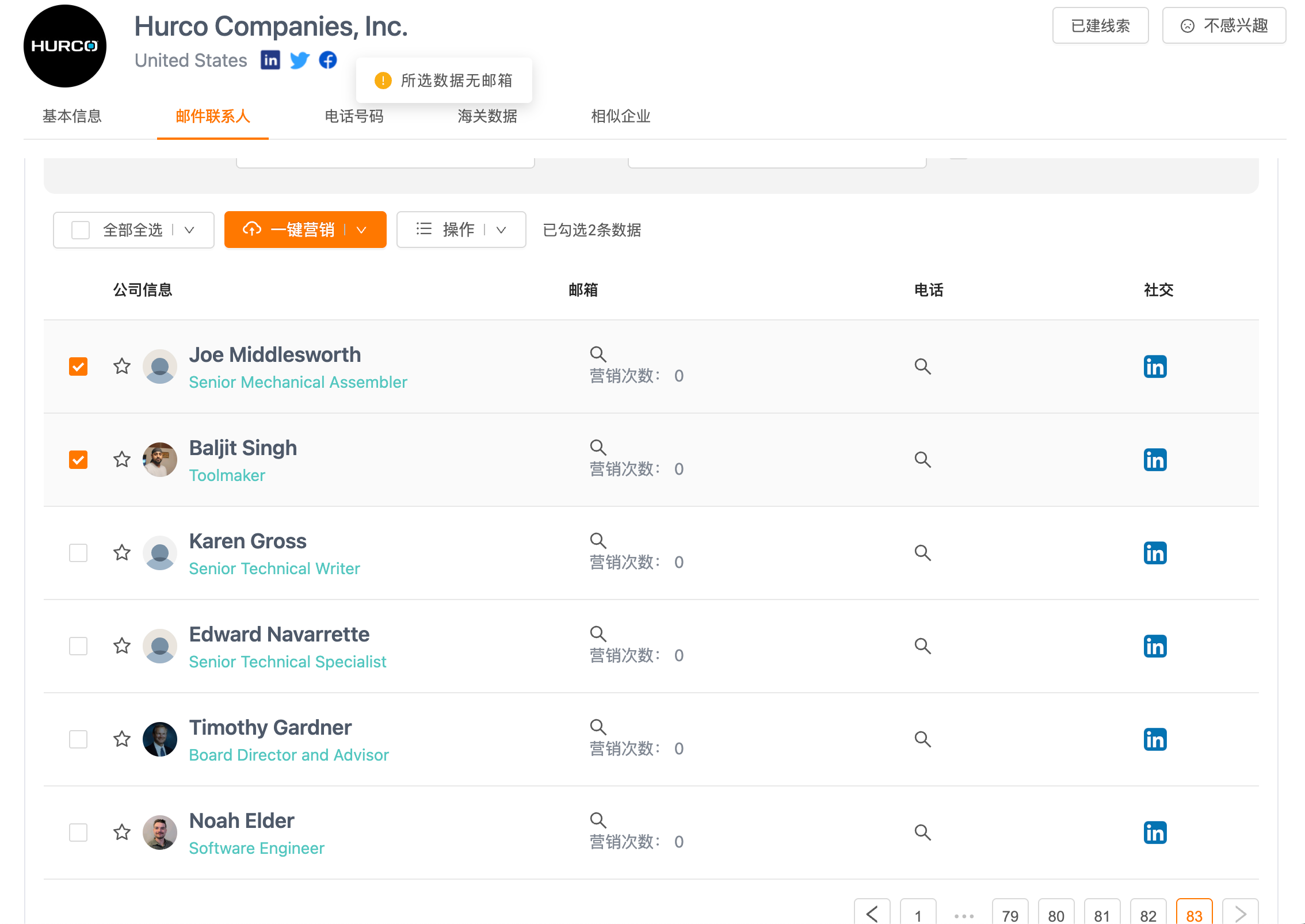1305x924 pixels.
Task: Jump to page 80
Action: coord(1056,912)
